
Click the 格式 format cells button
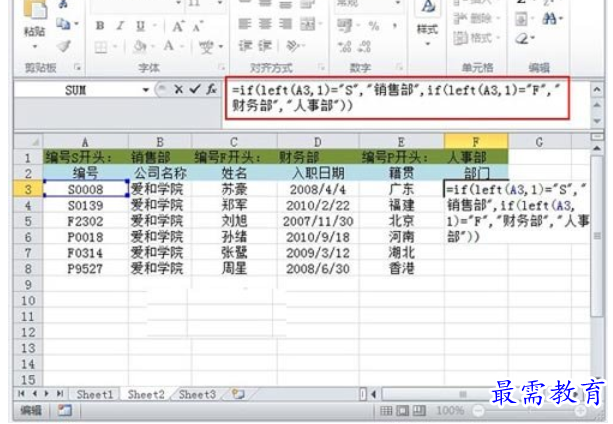coord(477,38)
